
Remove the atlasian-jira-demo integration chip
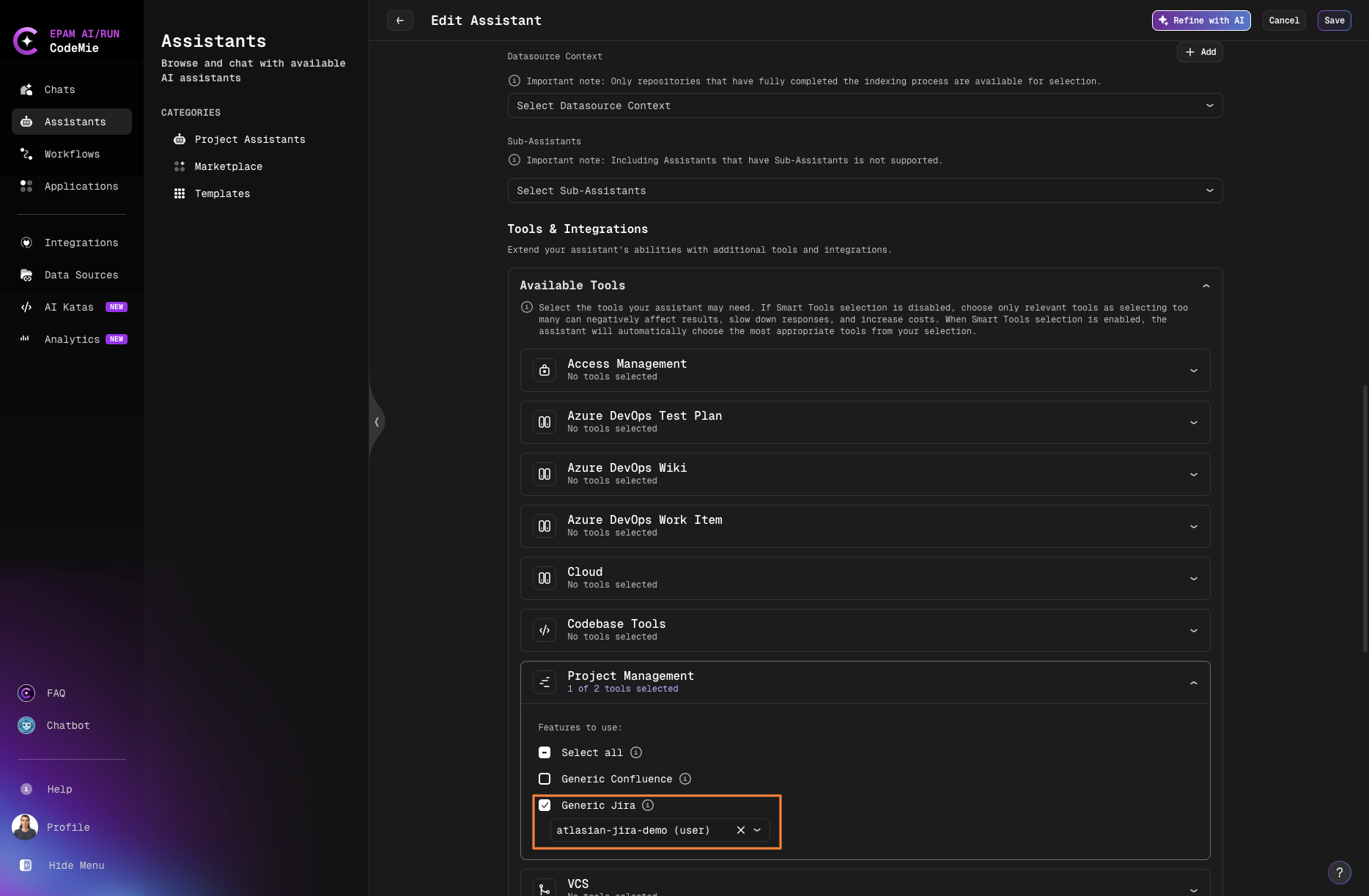(x=739, y=830)
